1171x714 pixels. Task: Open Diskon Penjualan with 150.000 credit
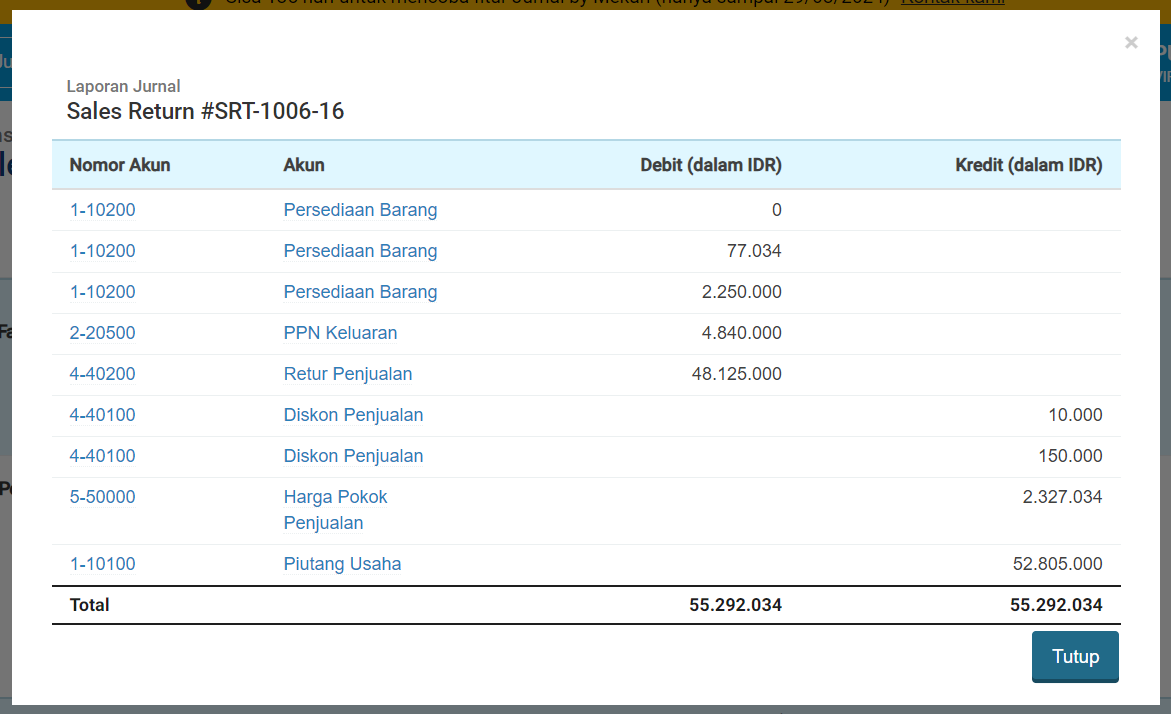353,456
